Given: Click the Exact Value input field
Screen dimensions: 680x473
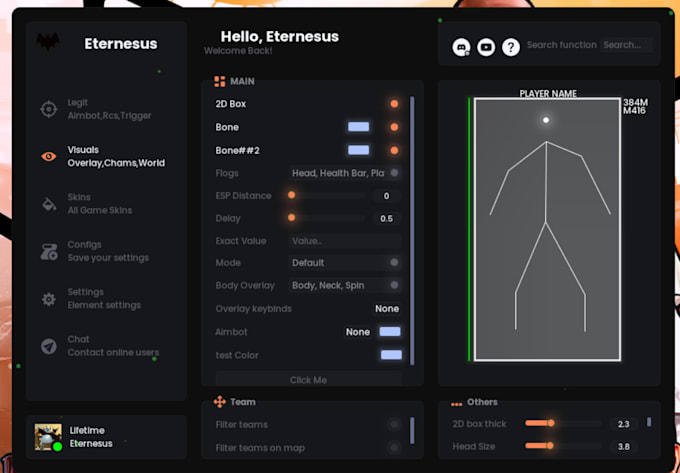Looking at the screenshot, I should click(x=345, y=241).
